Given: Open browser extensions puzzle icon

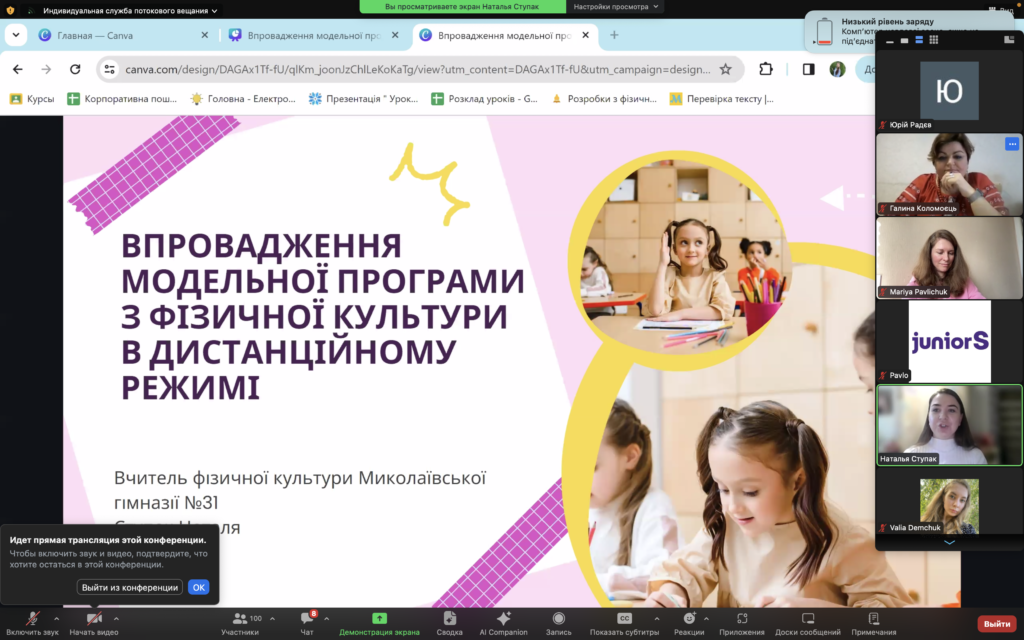Looking at the screenshot, I should pos(765,69).
